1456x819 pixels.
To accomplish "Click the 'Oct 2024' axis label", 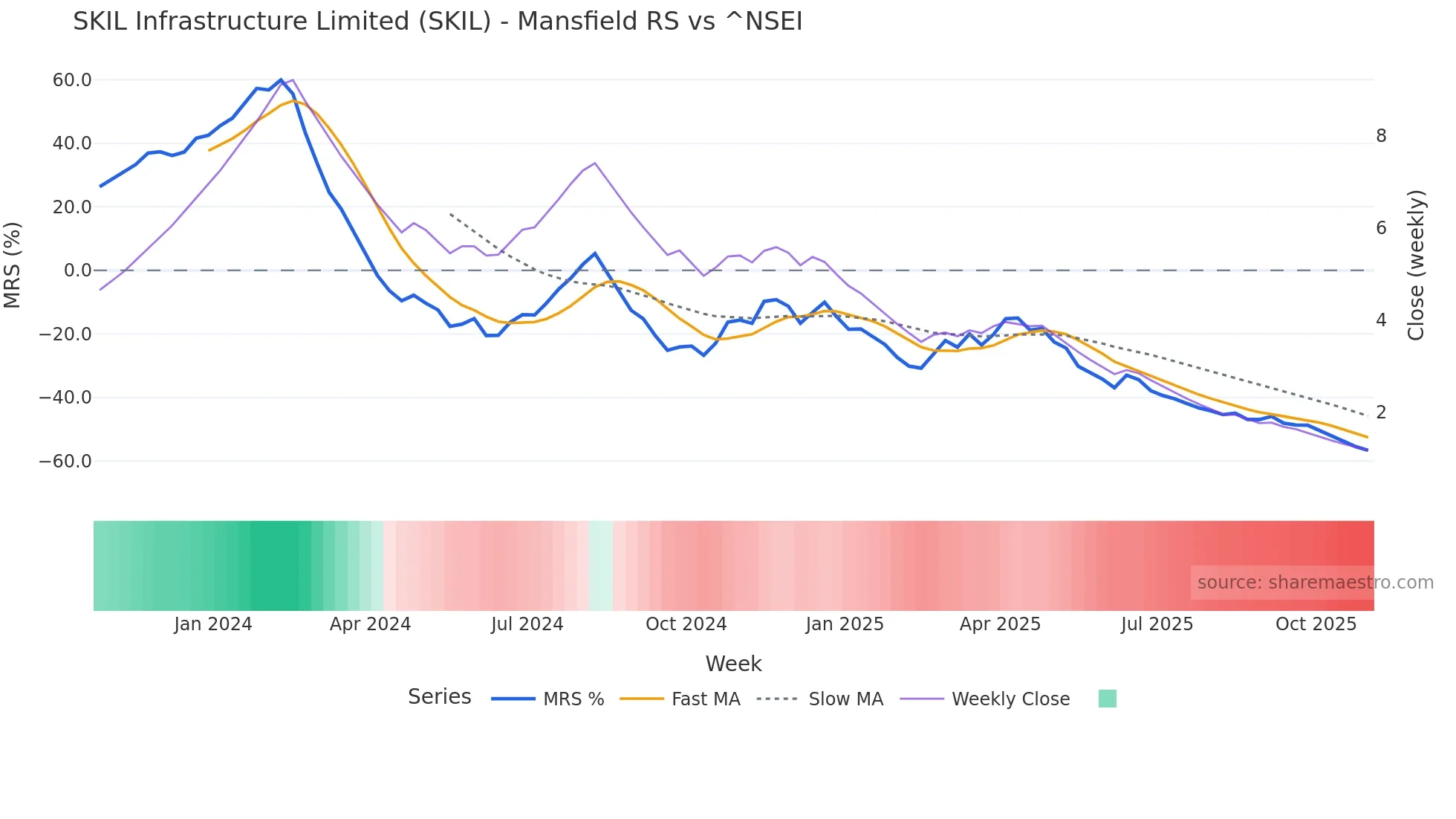I will point(686,624).
